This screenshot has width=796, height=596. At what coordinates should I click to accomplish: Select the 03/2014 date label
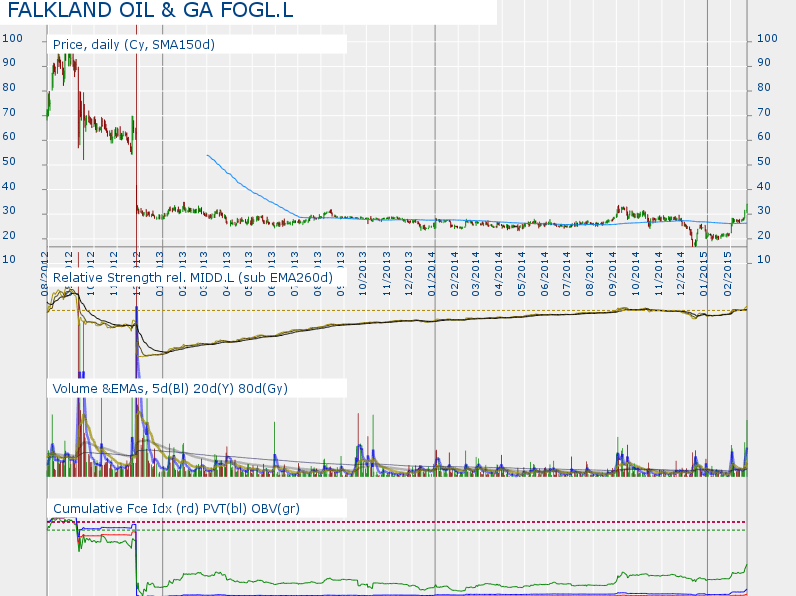[476, 274]
